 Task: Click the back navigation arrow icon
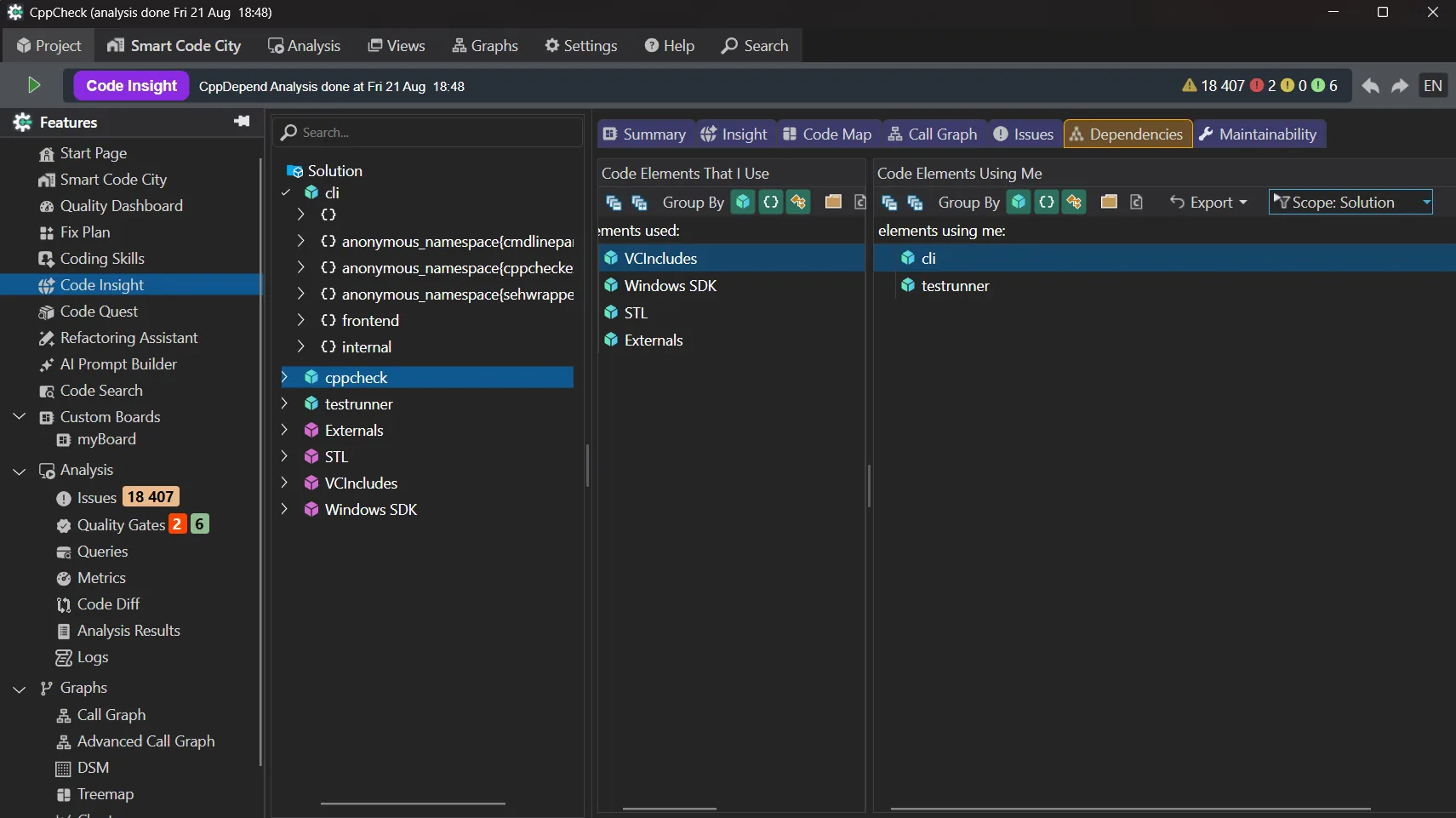point(1370,86)
